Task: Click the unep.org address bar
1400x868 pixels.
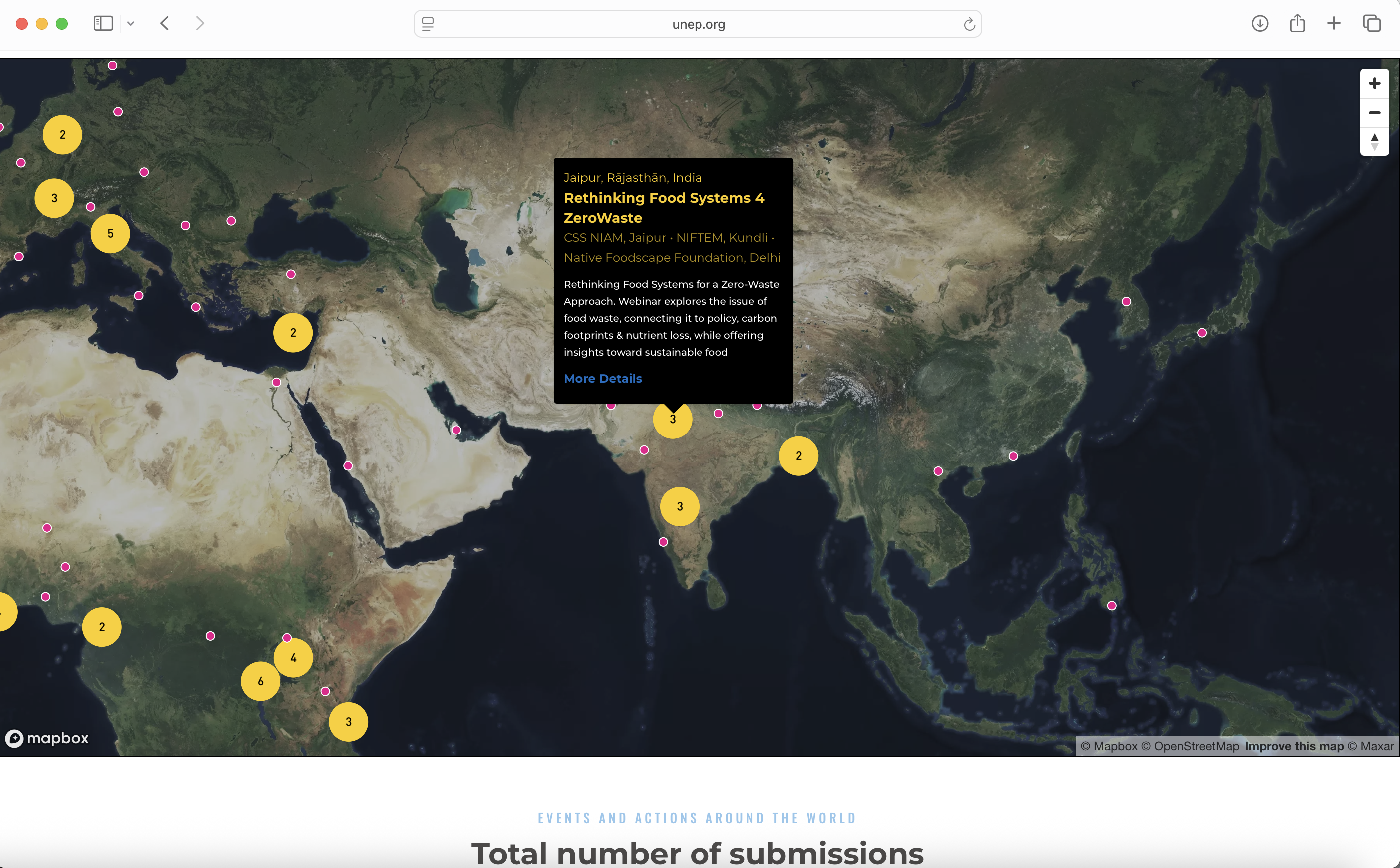Action: point(699,24)
